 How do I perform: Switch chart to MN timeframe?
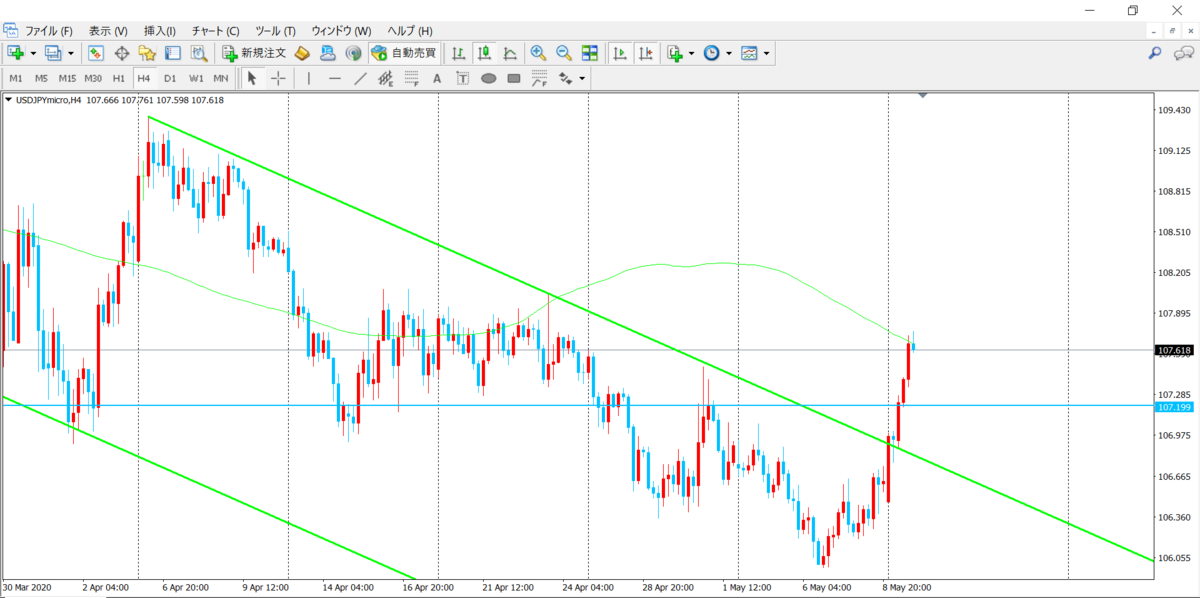tap(221, 78)
